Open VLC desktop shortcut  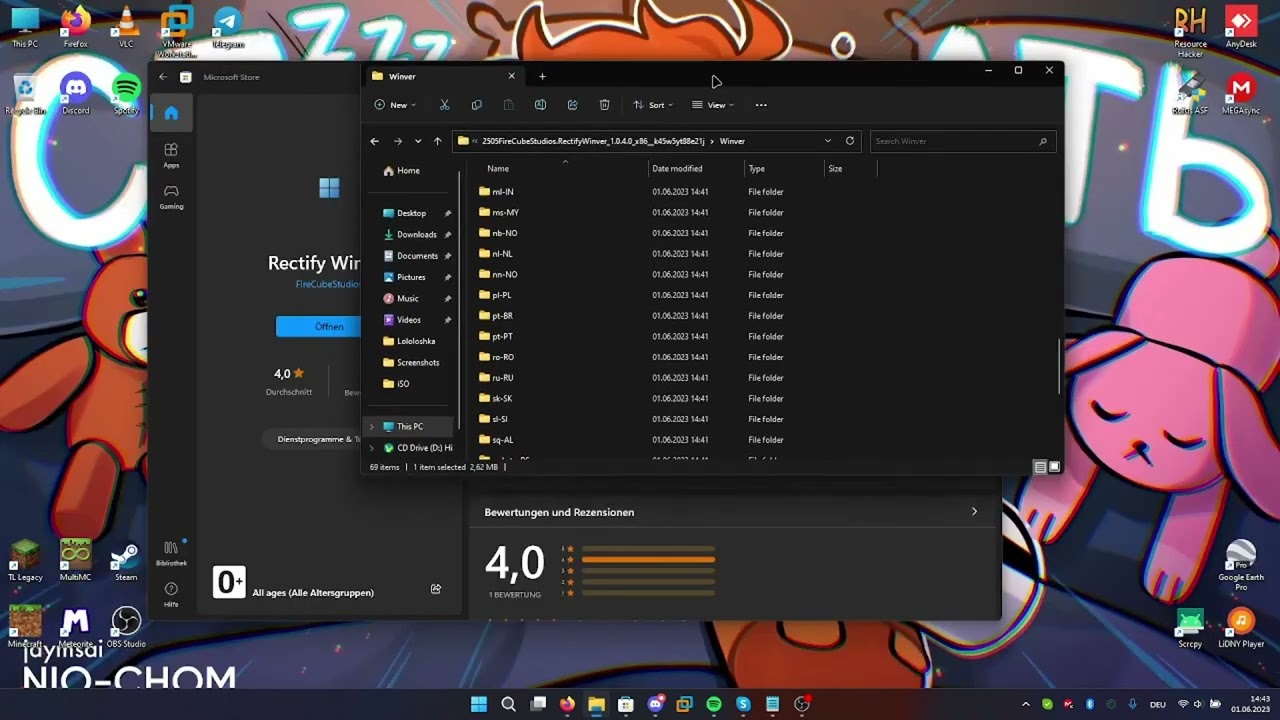[x=126, y=27]
